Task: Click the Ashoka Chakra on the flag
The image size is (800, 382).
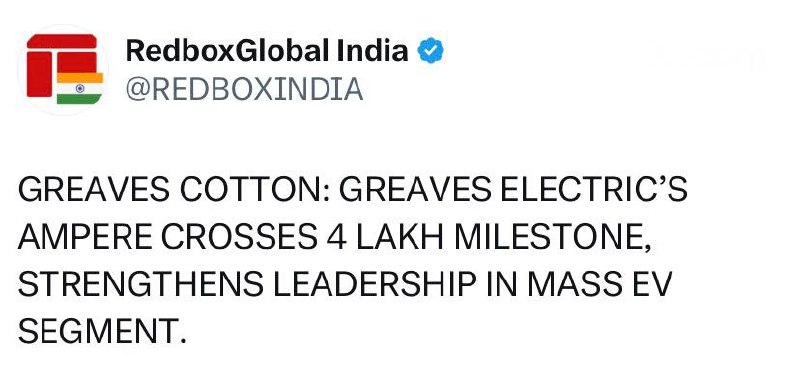Action: (x=80, y=88)
